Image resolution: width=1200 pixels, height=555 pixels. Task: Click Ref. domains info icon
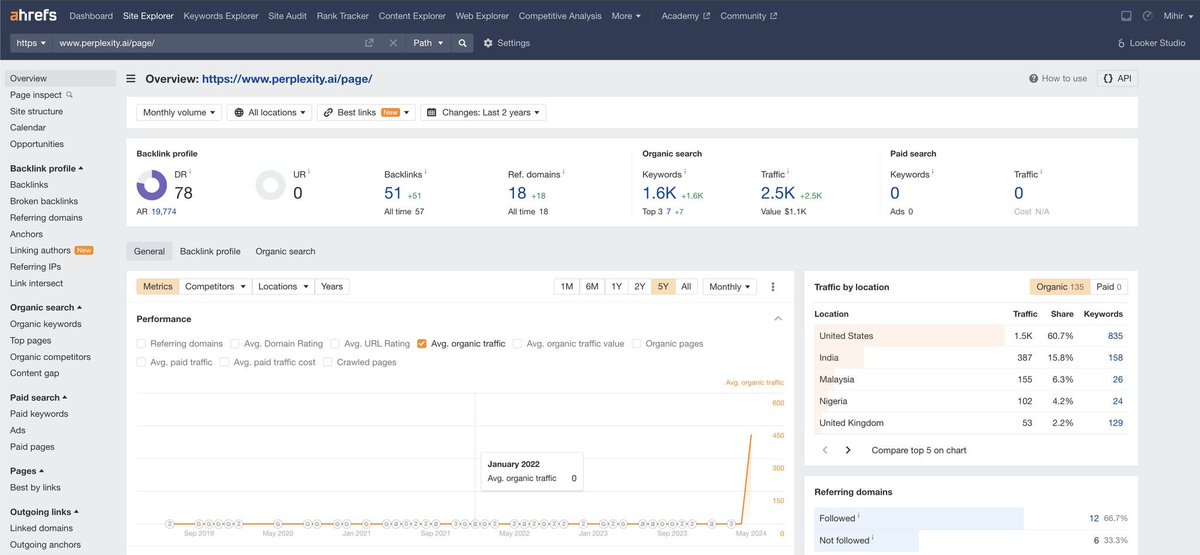pos(564,172)
